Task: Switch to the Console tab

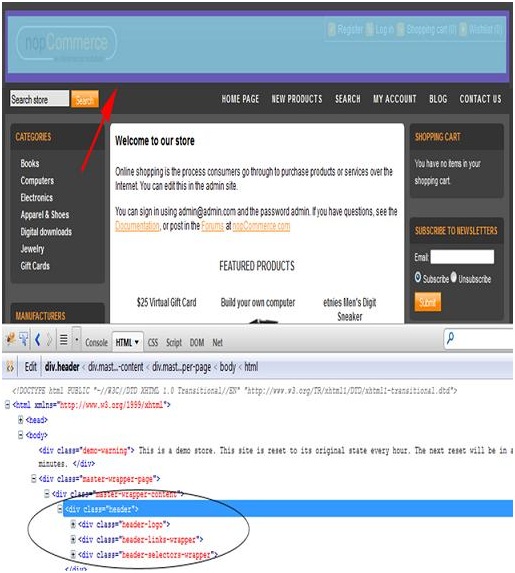Action: click(96, 343)
